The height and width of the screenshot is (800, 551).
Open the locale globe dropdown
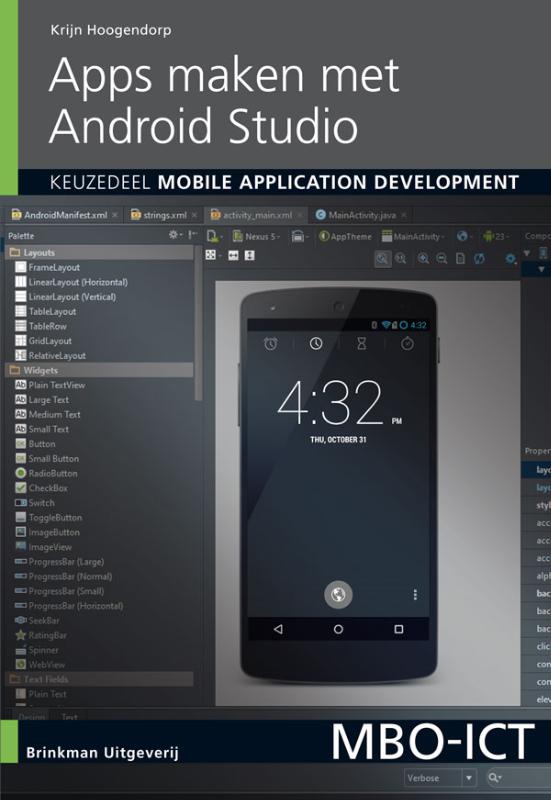coord(464,236)
